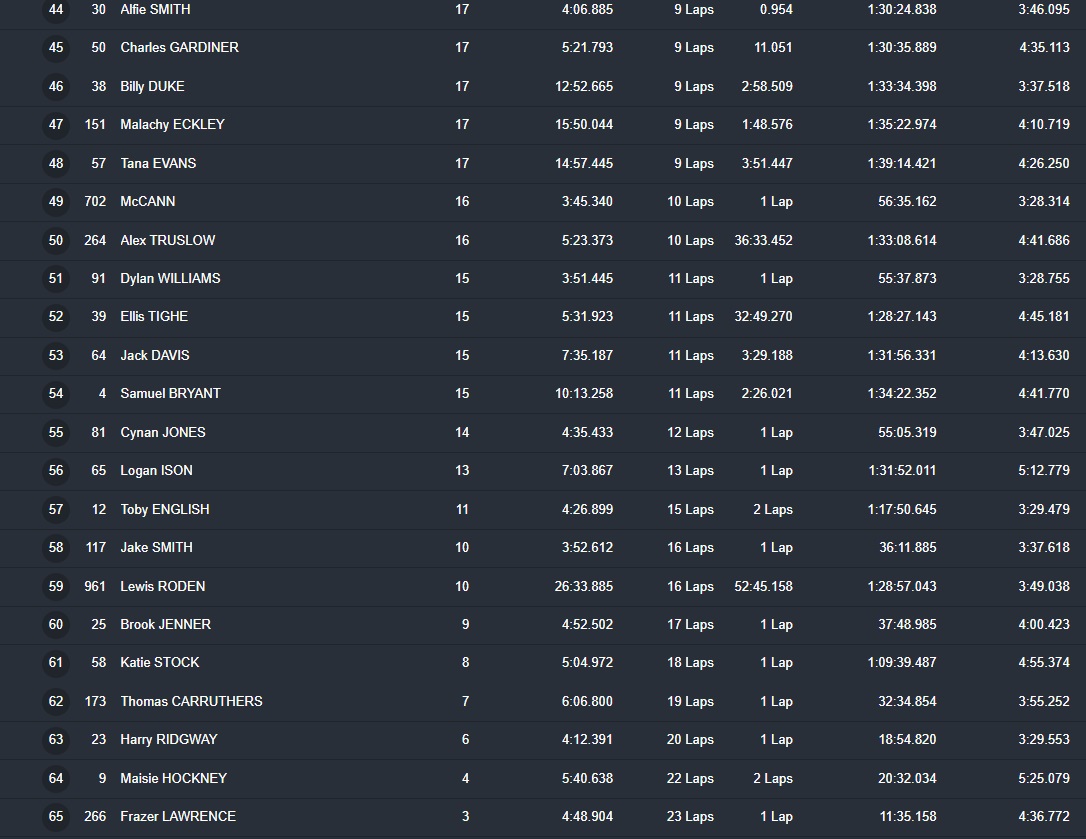Viewport: 1086px width, 839px height.
Task: Select the position 47 badge for Malachy Eckley
Action: 56,124
